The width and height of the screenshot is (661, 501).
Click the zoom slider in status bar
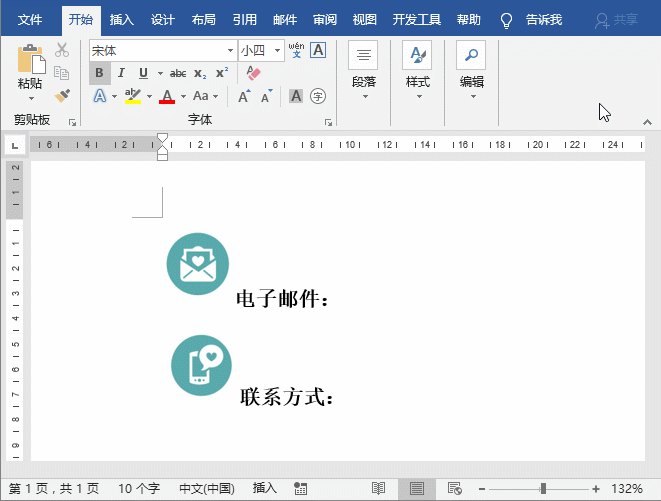tap(542, 488)
